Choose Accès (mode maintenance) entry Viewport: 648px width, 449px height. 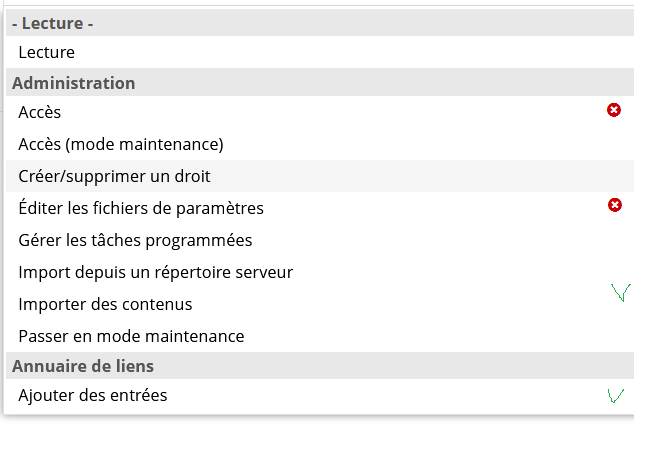point(320,144)
